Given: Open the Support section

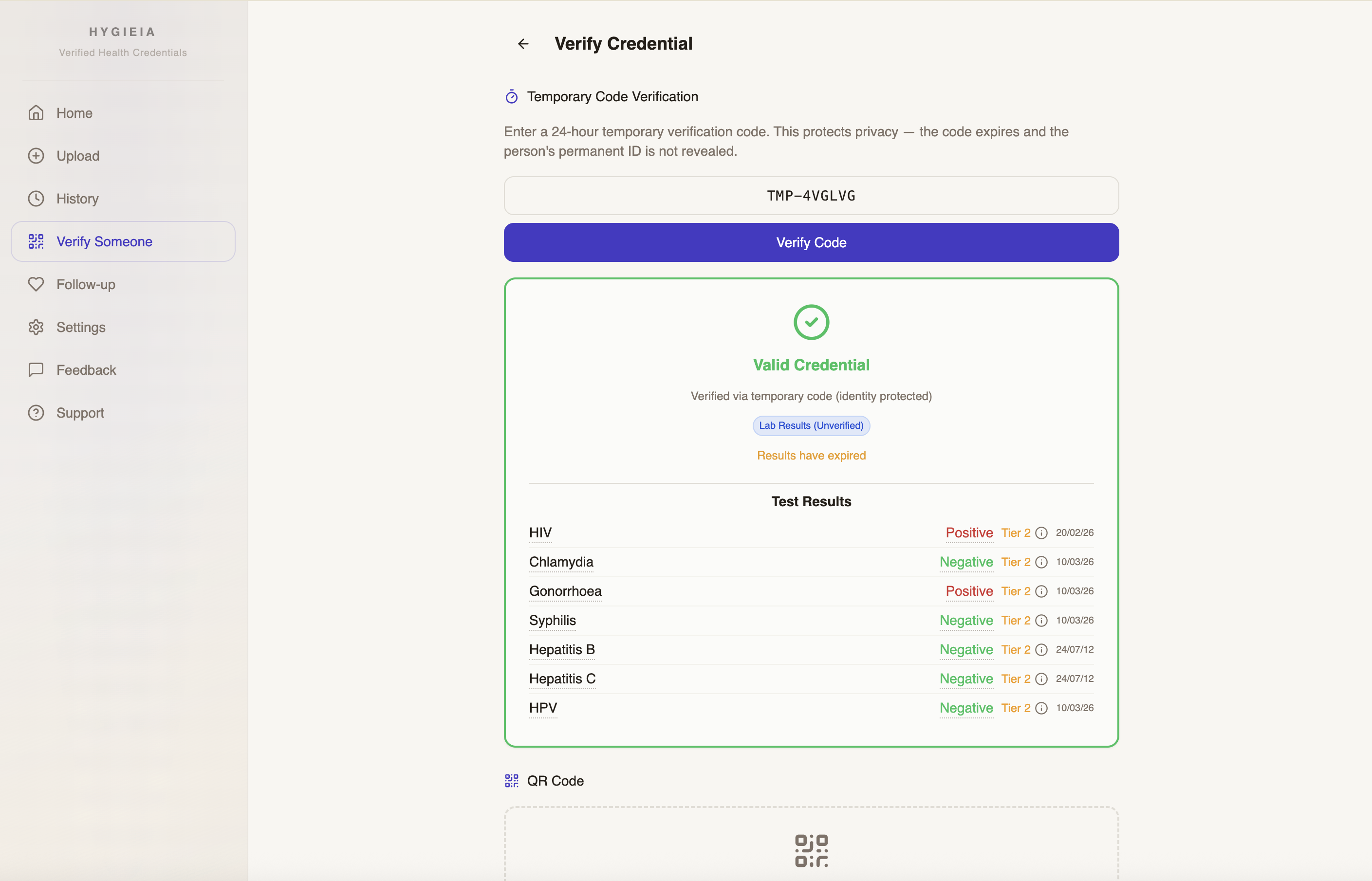Looking at the screenshot, I should tap(80, 413).
